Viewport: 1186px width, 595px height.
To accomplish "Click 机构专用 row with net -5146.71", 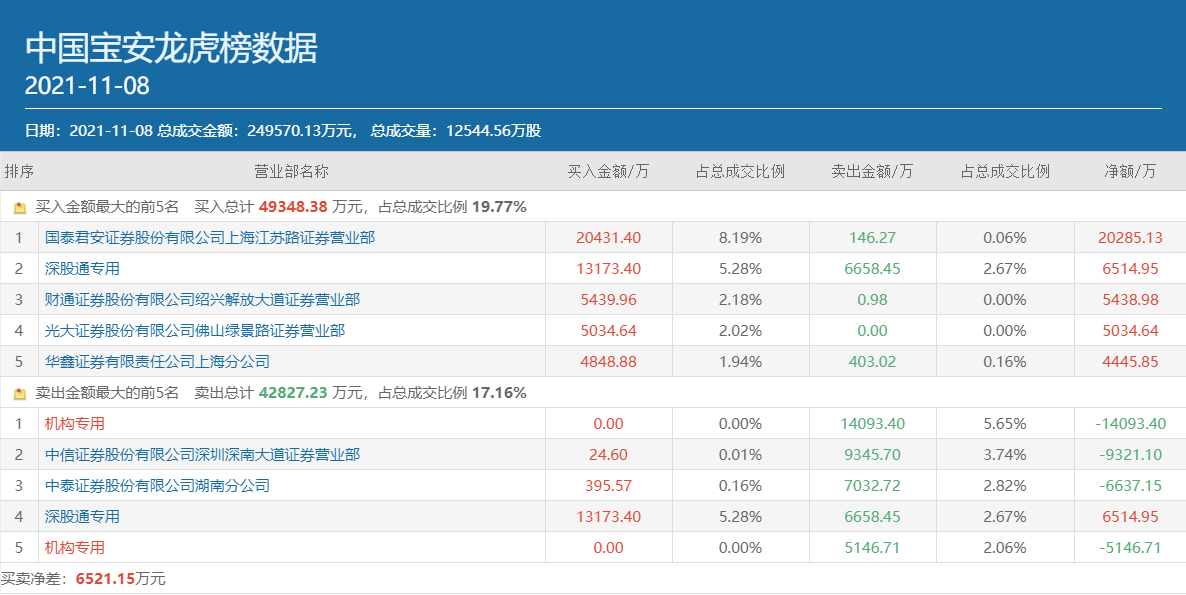I will (75, 548).
